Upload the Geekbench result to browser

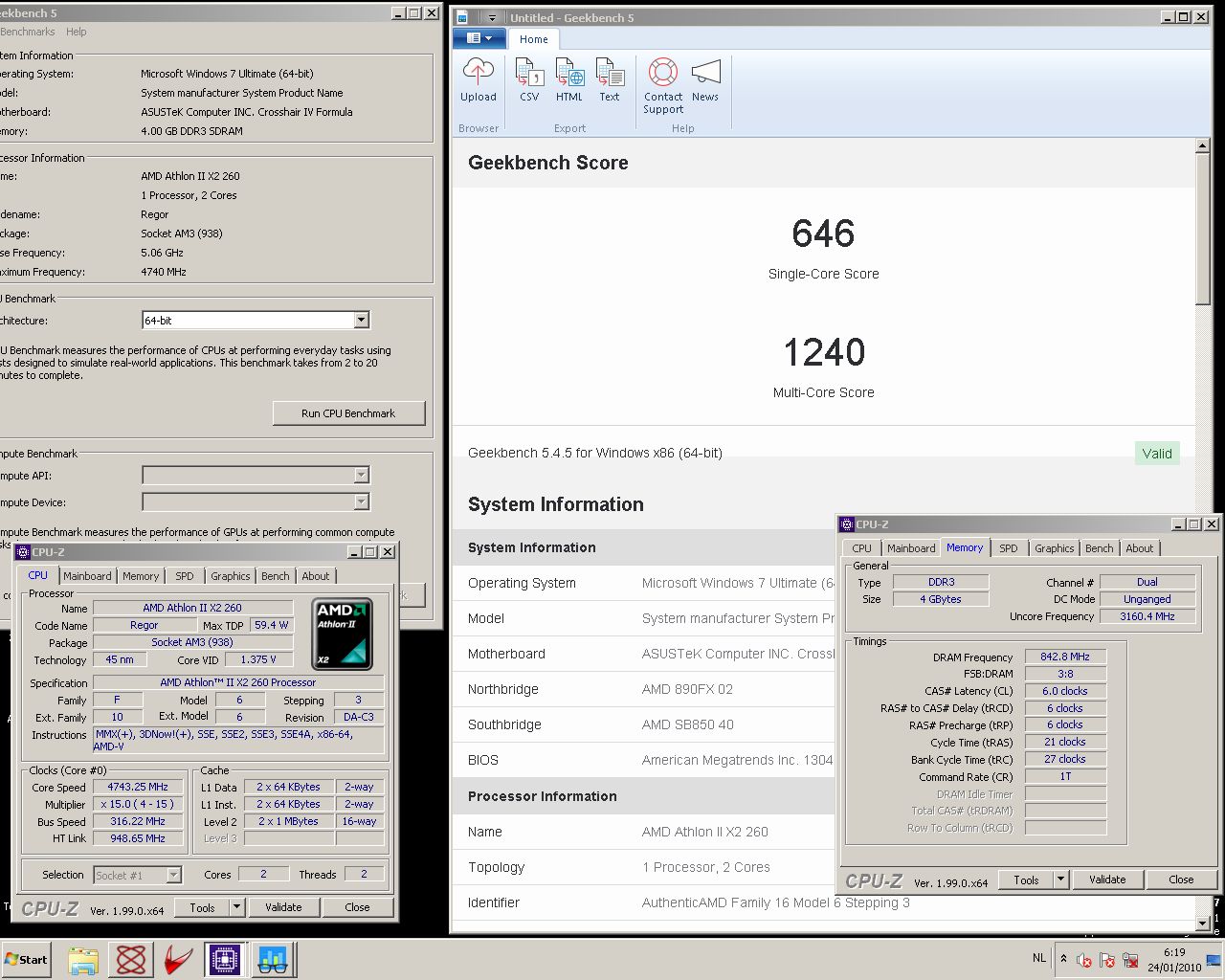pyautogui.click(x=478, y=79)
